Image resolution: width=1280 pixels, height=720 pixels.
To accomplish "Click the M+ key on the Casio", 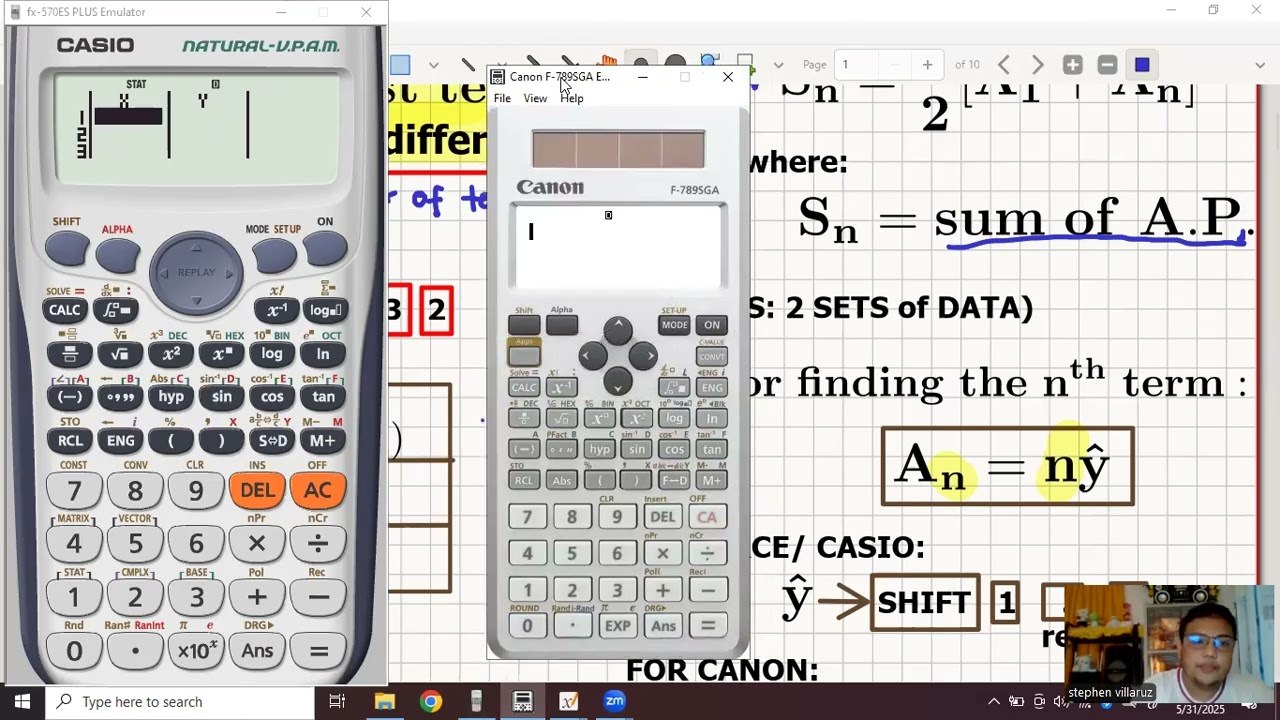I will coord(323,441).
